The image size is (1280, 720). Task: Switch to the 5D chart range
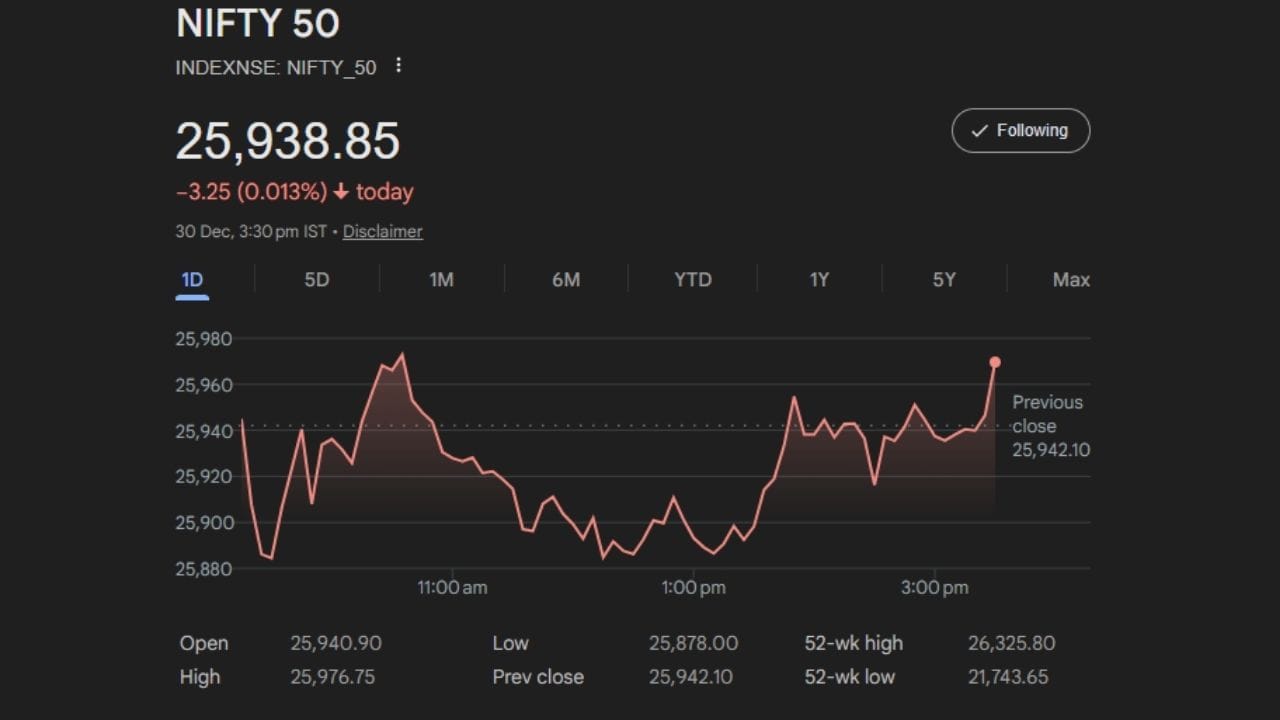tap(316, 280)
